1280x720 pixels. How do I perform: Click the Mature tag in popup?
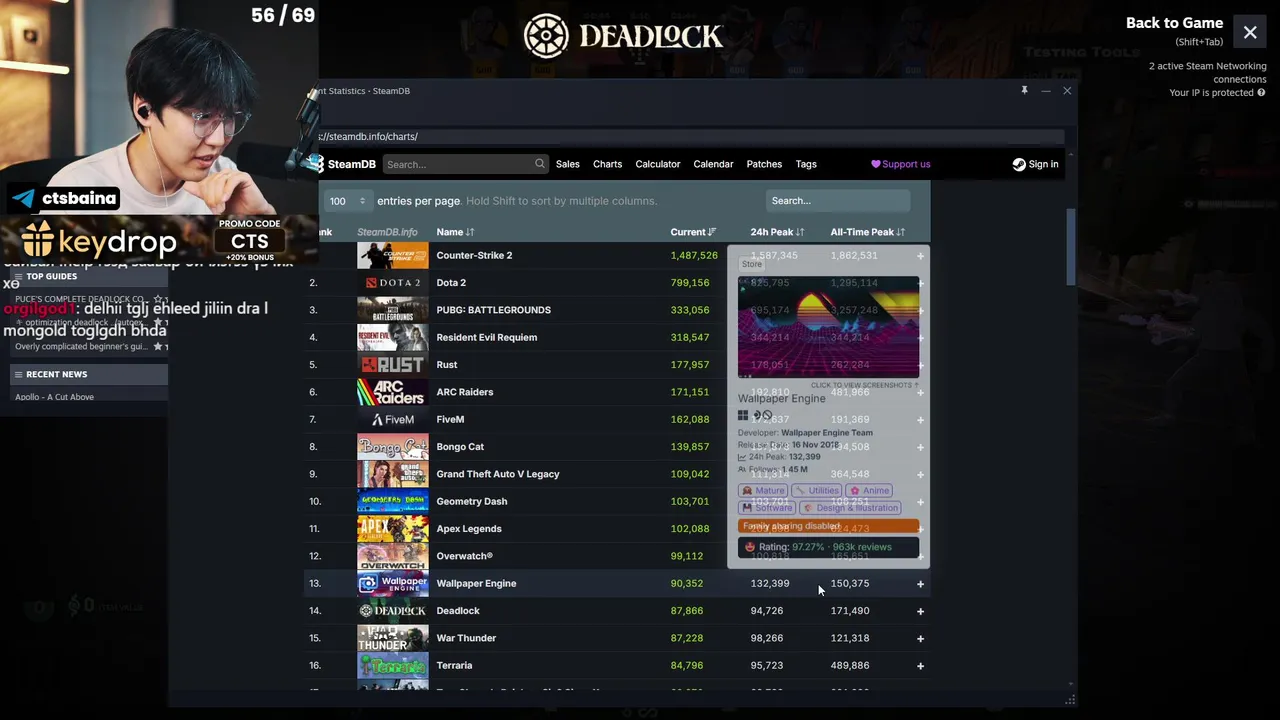[x=763, y=491]
